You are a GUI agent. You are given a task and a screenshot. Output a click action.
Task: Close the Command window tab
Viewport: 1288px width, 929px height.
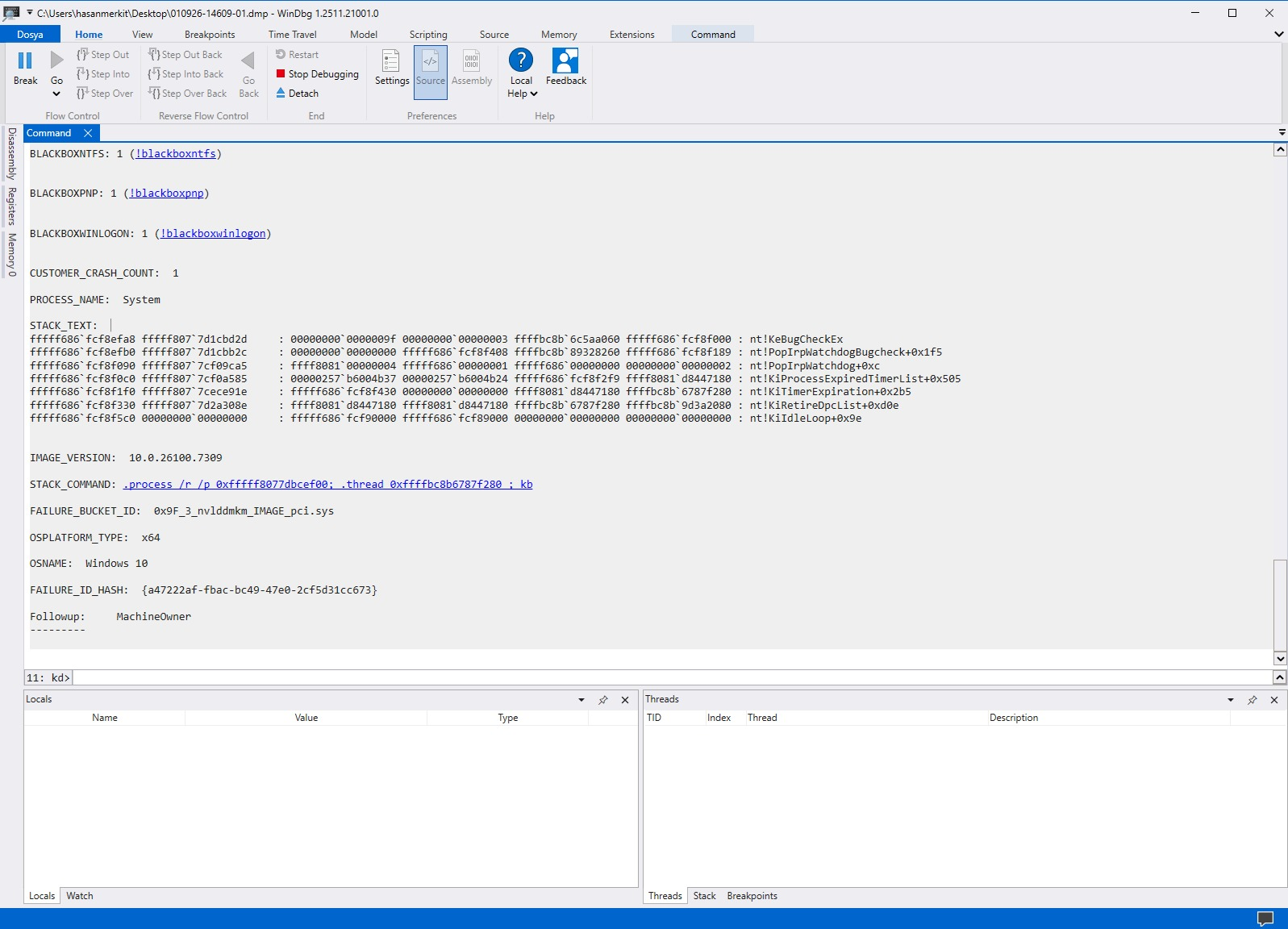click(88, 133)
